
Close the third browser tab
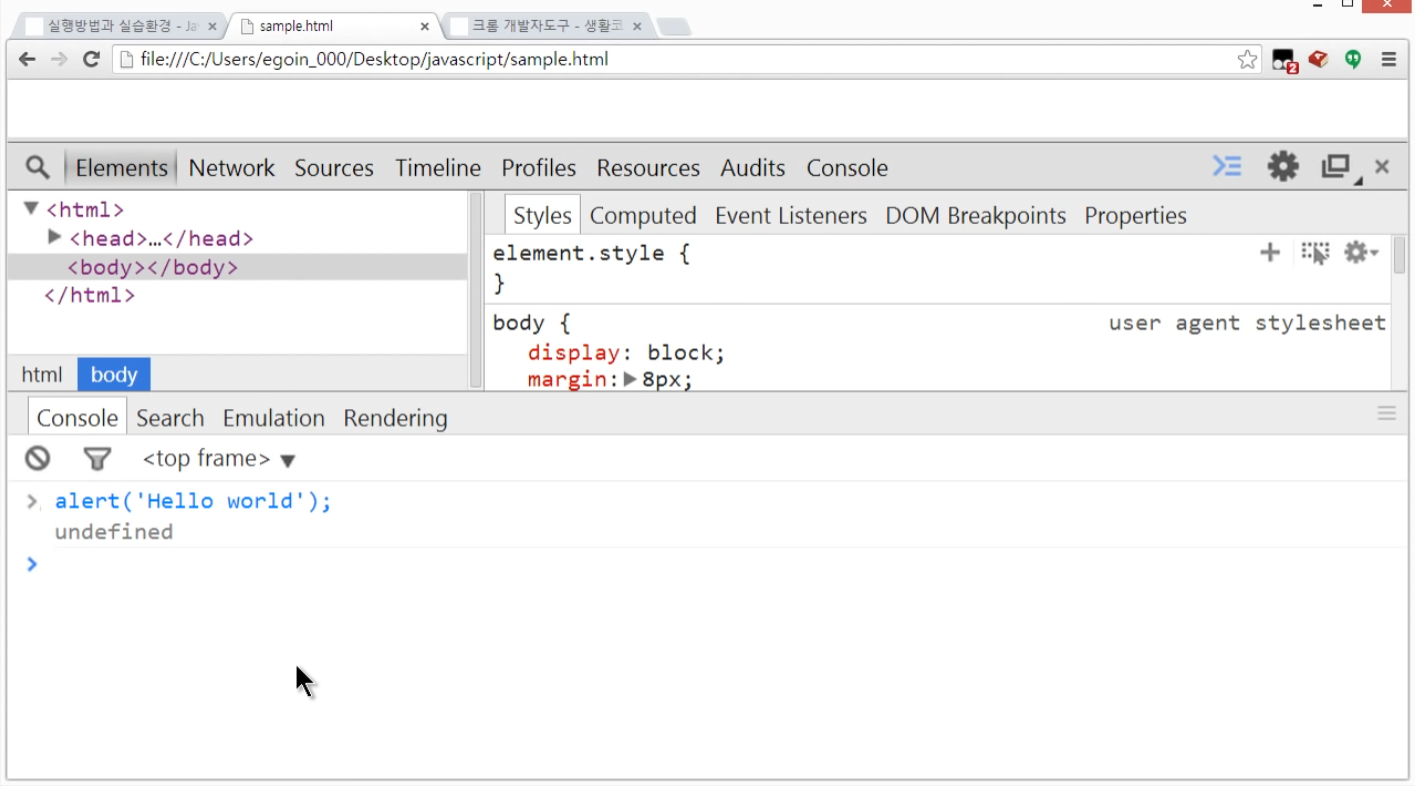coord(637,27)
